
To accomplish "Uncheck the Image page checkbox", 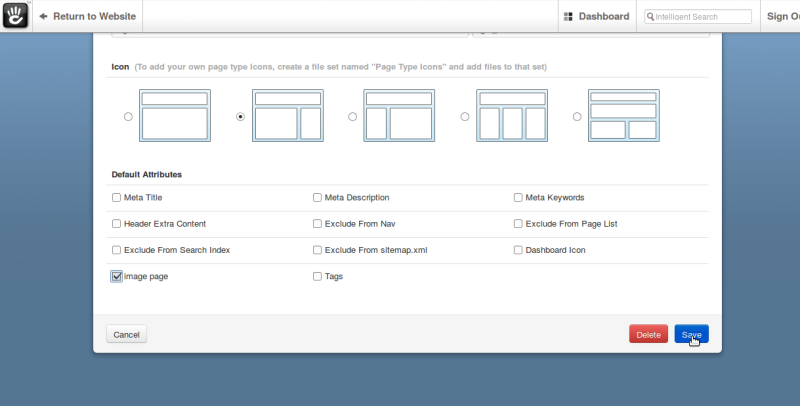I will 116,276.
